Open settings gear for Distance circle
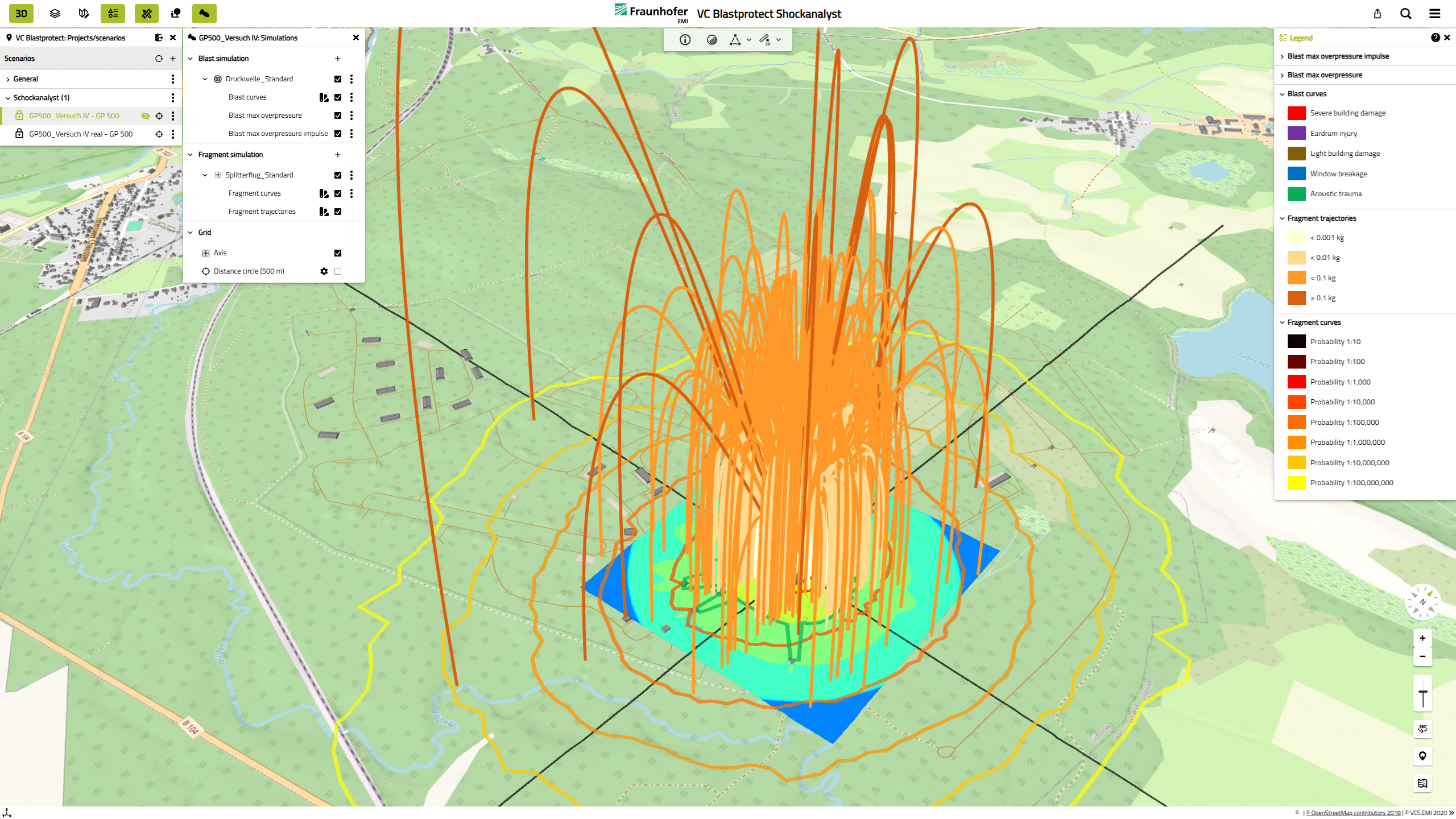Image resolution: width=1456 pixels, height=819 pixels. point(324,271)
